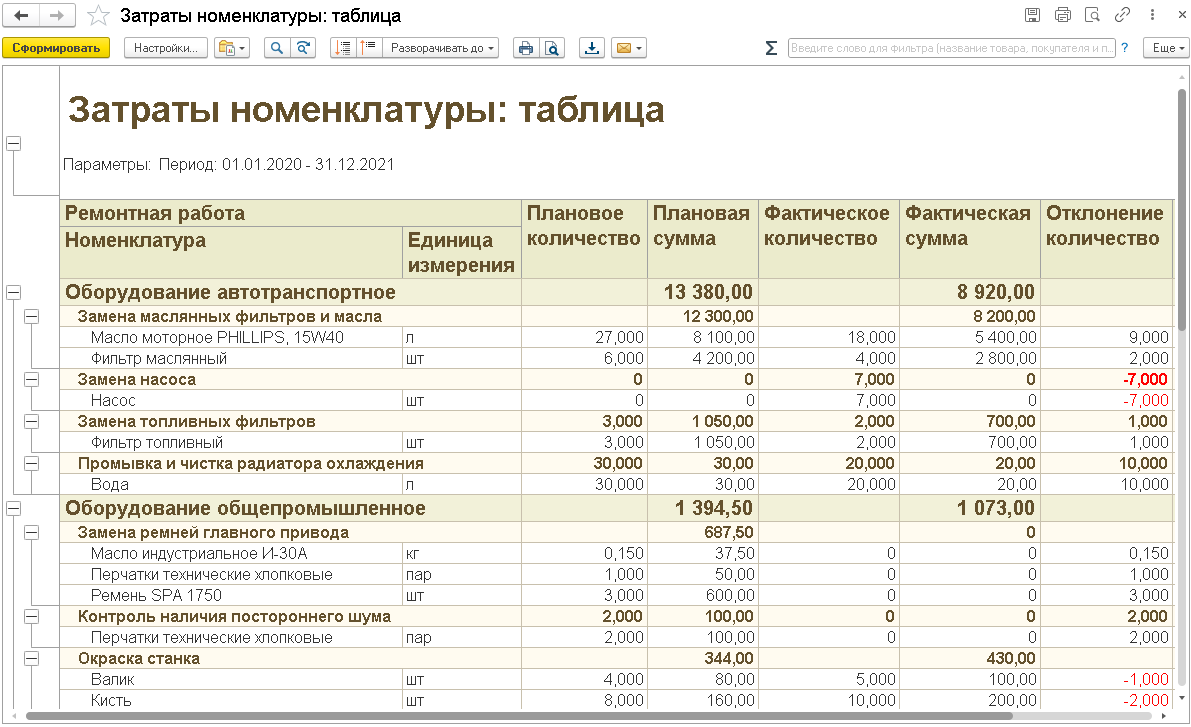This screenshot has height=727, width=1191.
Task: Click the planned sum cell 12 300,00
Action: 703,317
